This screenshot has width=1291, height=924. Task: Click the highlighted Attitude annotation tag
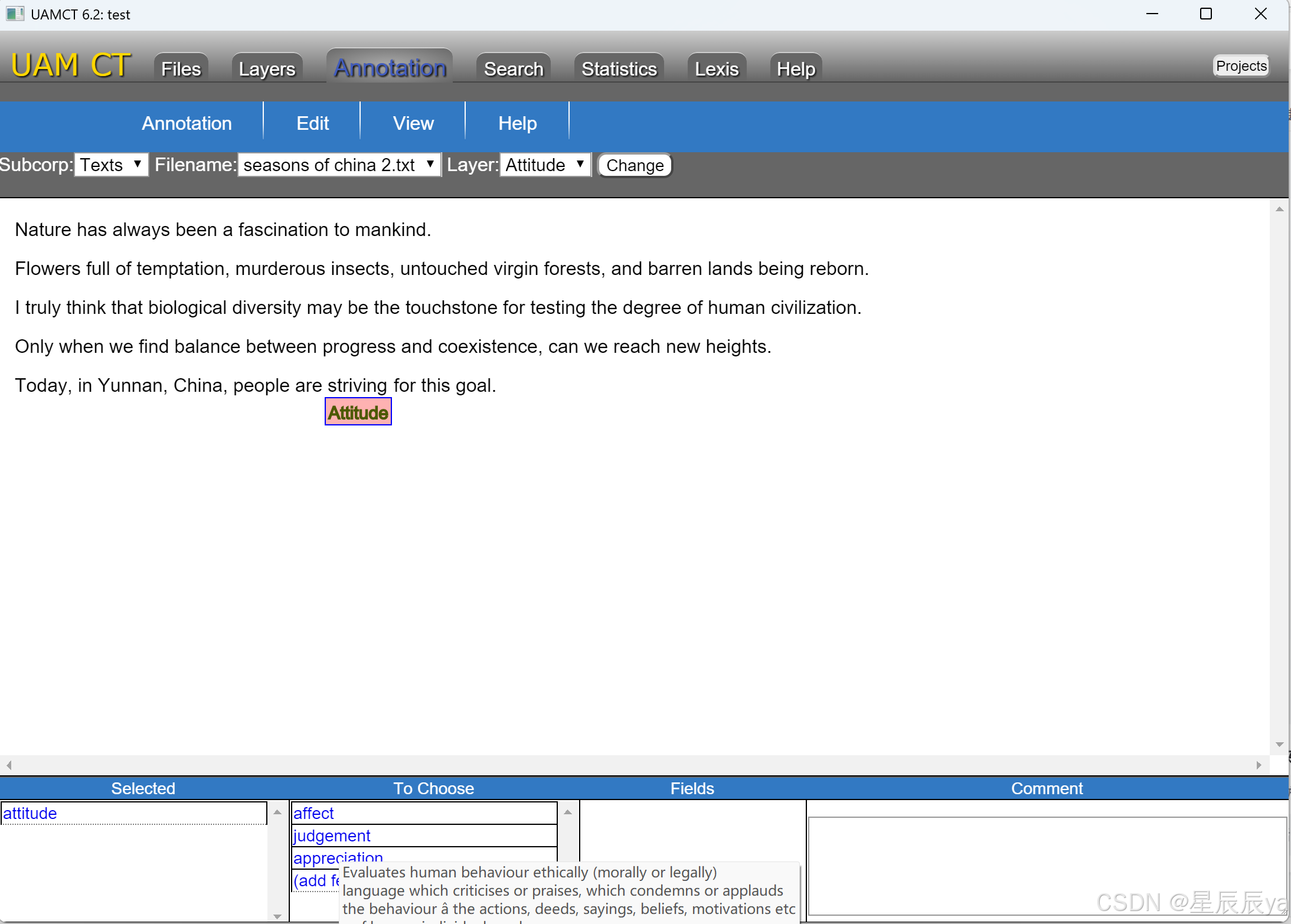(x=358, y=412)
